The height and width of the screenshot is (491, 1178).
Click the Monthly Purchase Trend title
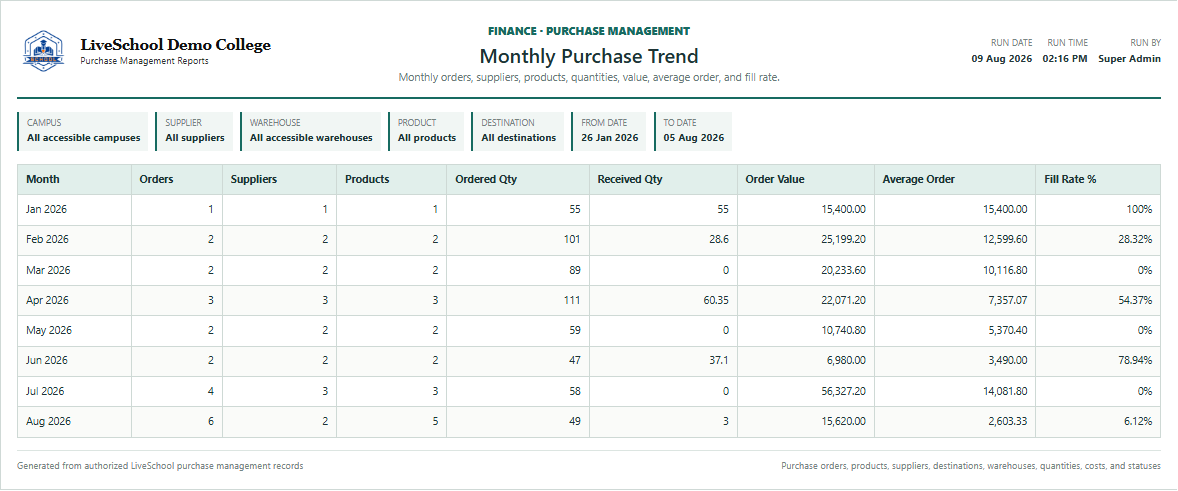[589, 56]
